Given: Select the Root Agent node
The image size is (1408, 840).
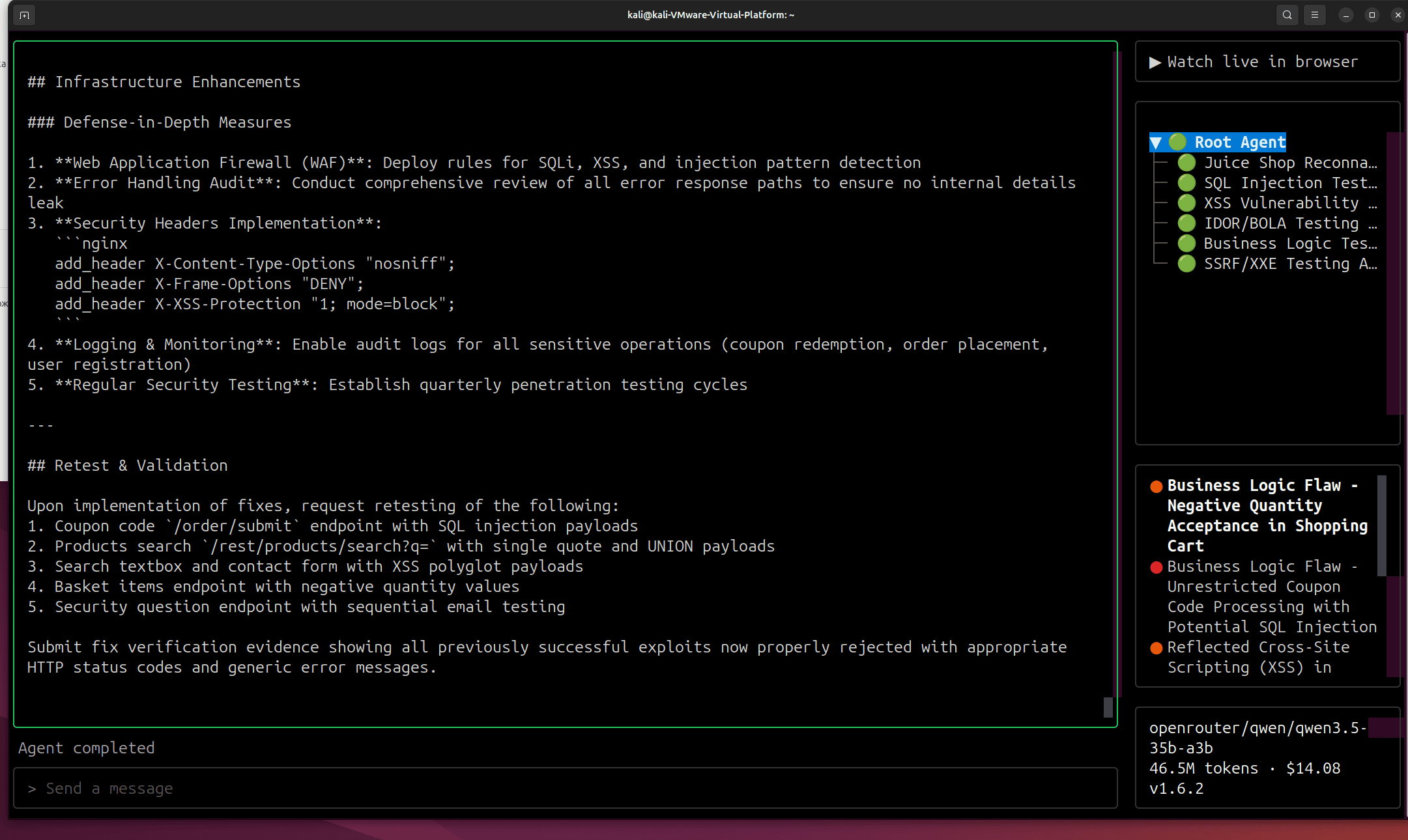Looking at the screenshot, I should pos(1240,143).
